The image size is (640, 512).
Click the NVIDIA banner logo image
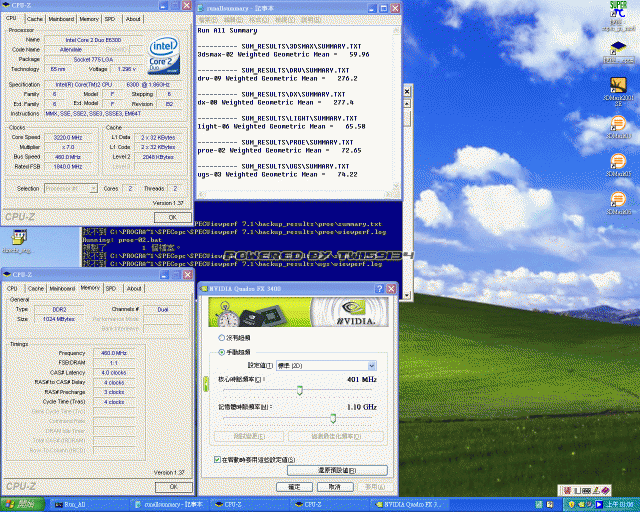pyautogui.click(x=298, y=312)
